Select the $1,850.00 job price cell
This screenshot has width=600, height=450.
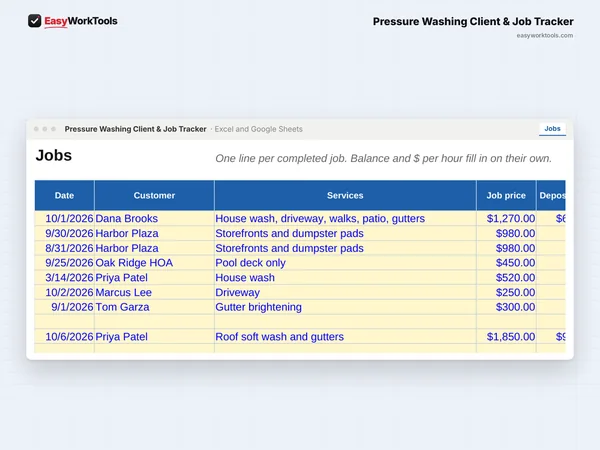coord(506,337)
